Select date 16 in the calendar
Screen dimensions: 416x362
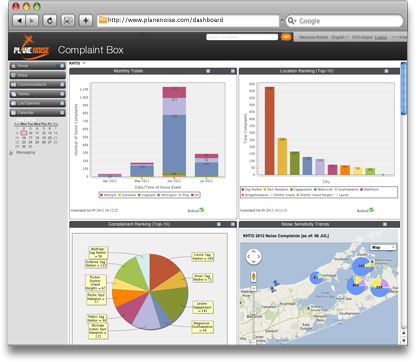click(24, 137)
